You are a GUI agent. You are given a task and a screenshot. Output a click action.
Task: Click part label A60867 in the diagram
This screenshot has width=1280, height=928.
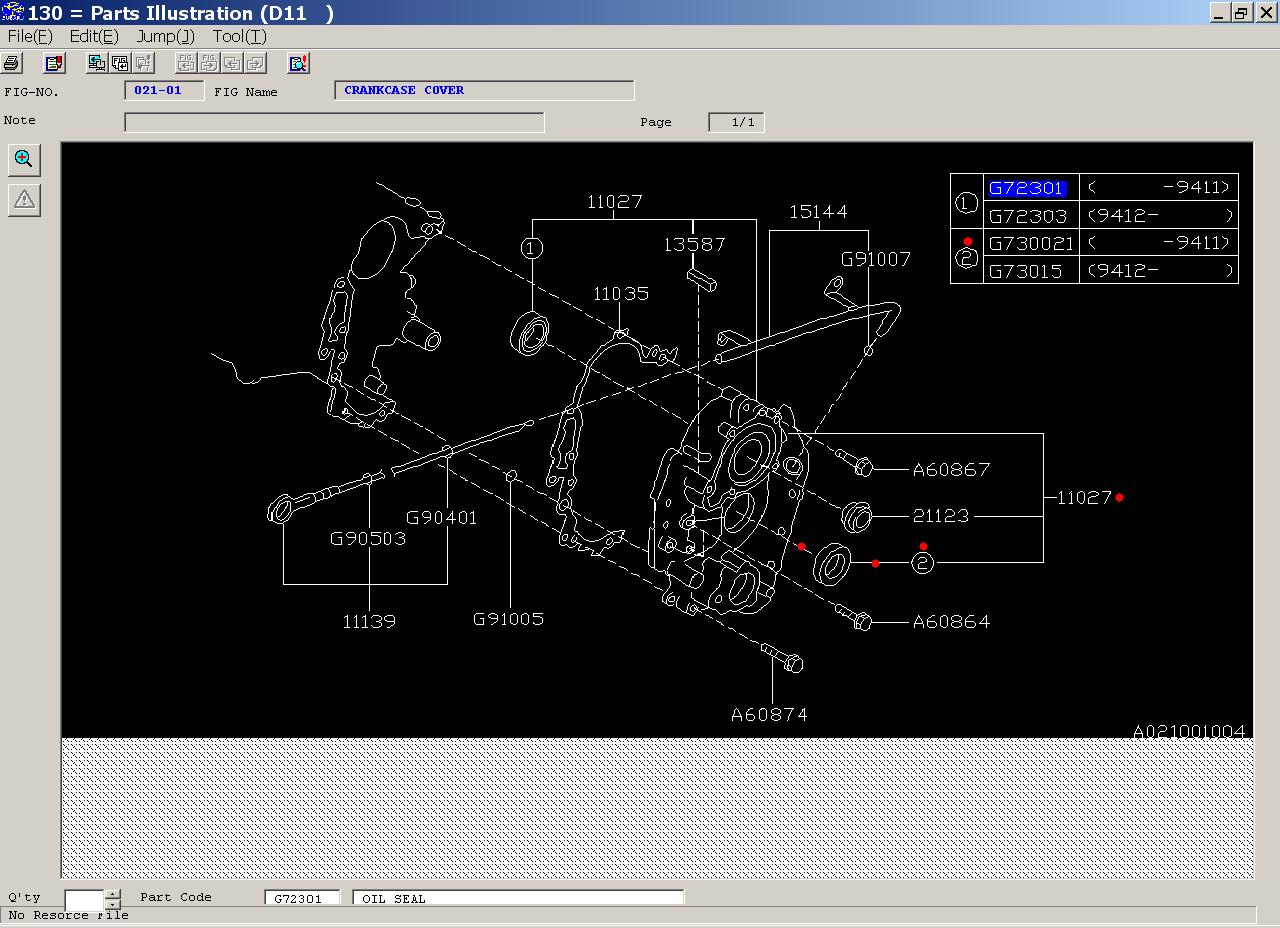[x=951, y=469]
